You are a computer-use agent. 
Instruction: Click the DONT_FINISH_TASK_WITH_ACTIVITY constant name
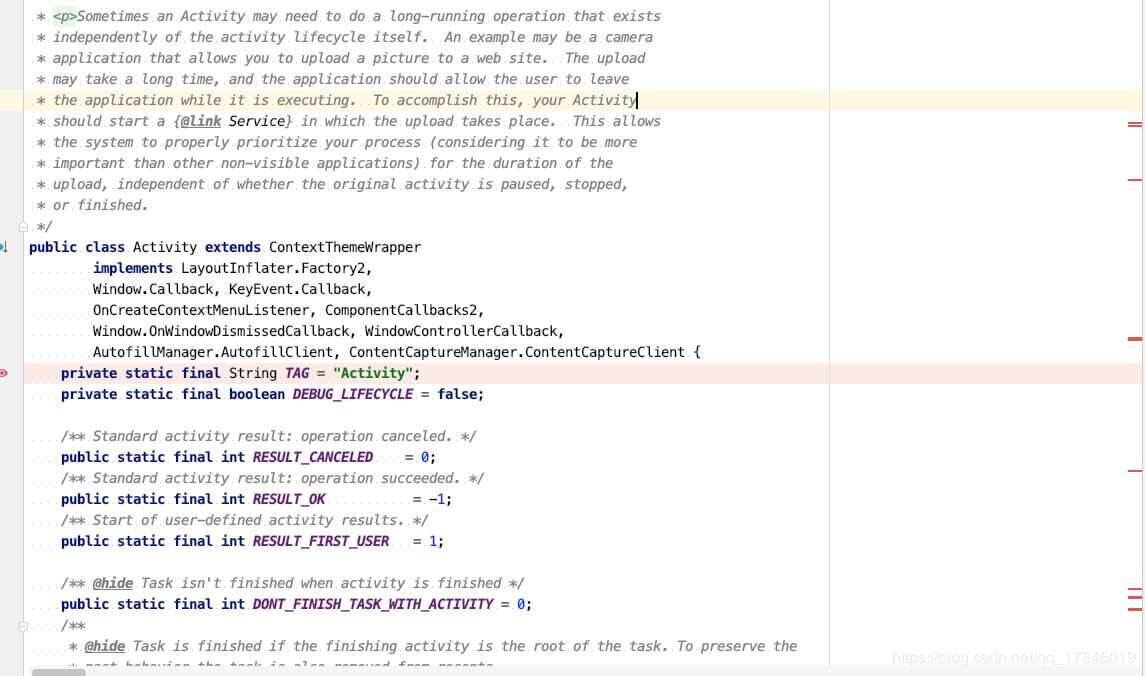[373, 605]
